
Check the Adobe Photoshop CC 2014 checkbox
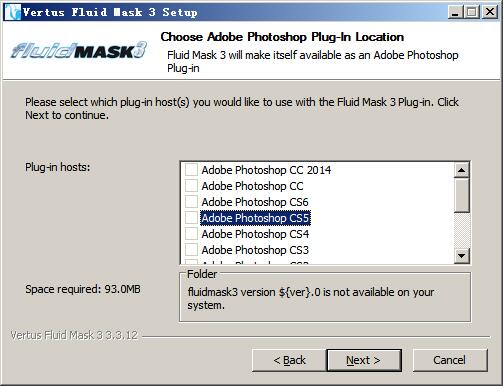tap(191, 170)
